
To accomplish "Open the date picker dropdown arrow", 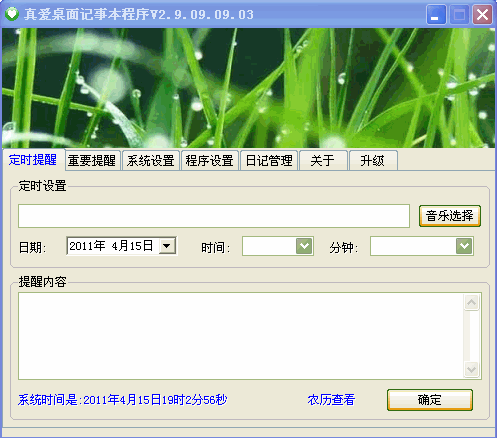I will click(x=167, y=246).
